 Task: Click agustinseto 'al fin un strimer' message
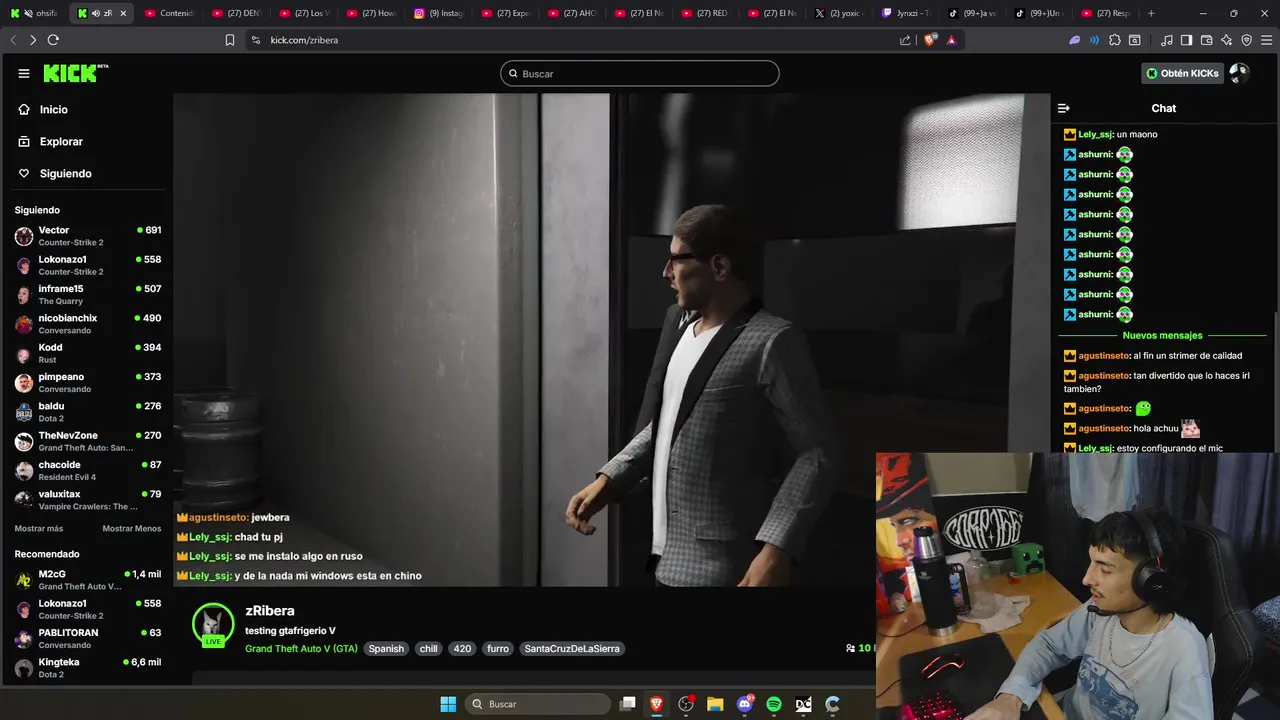click(1155, 356)
